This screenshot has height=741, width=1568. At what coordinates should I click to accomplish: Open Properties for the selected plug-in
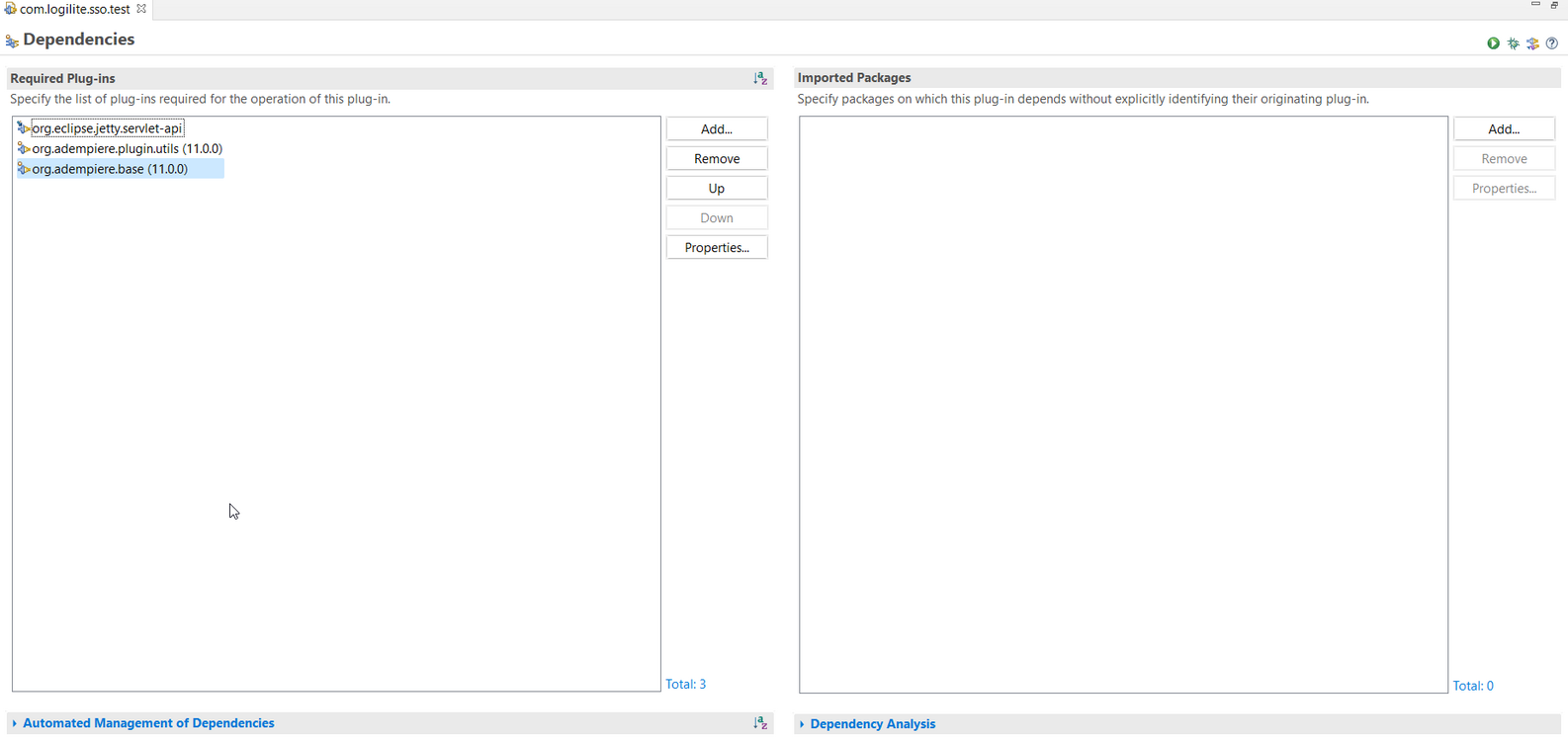tap(717, 248)
